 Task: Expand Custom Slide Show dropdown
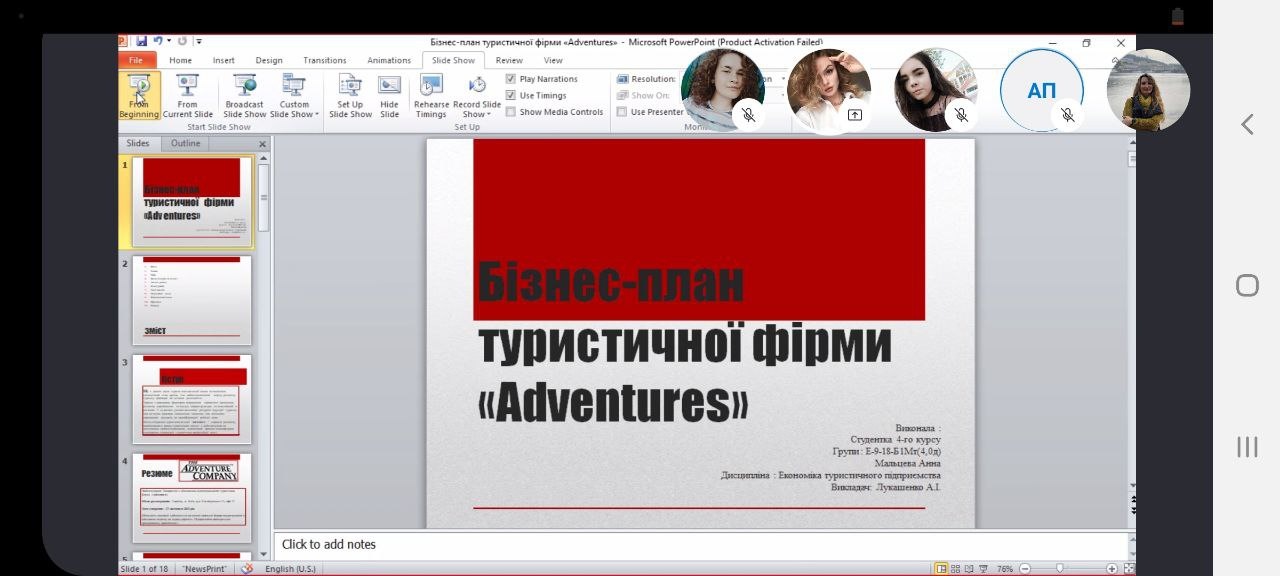click(294, 108)
